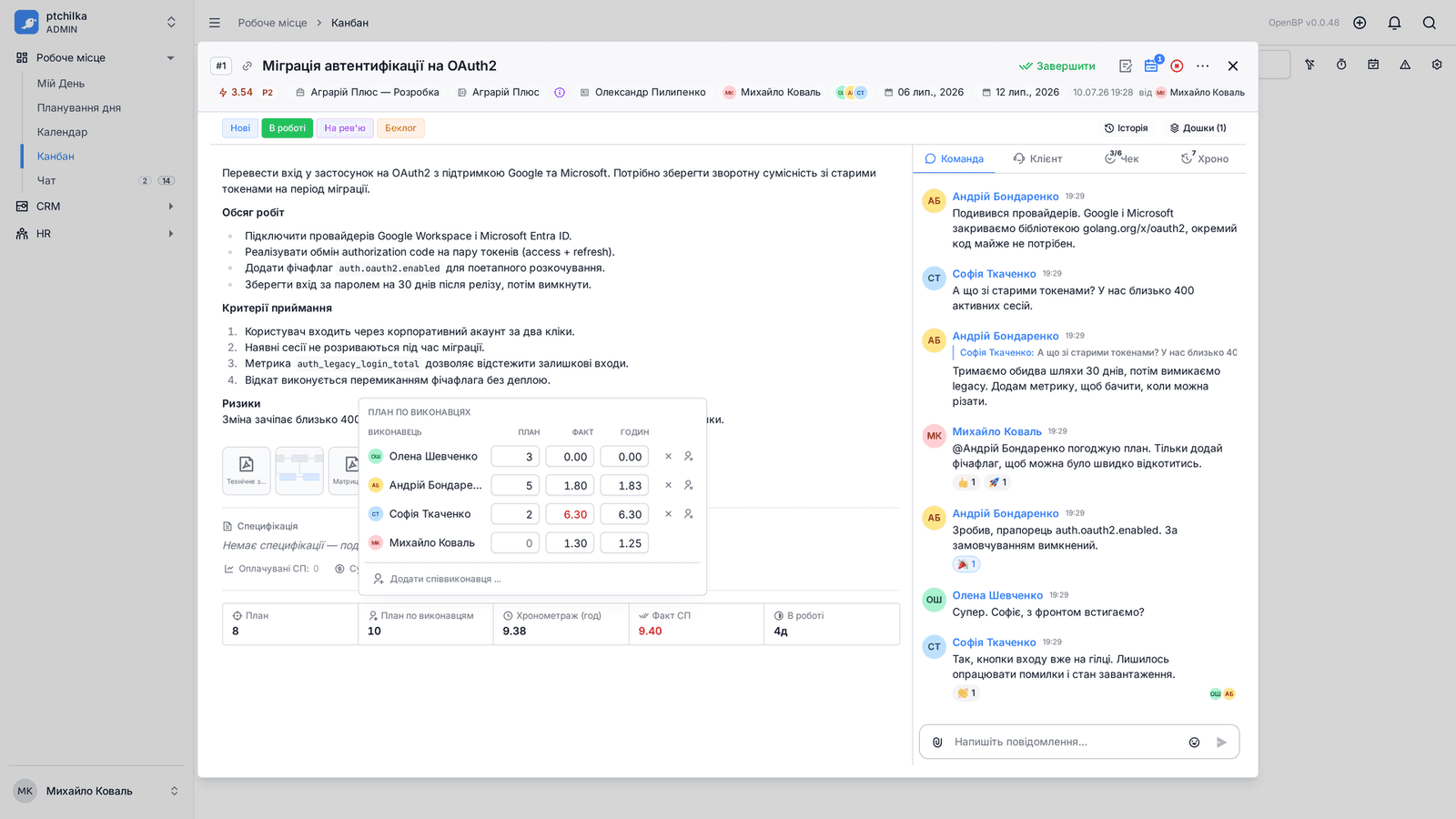Open the notifications bell
The width and height of the screenshot is (1456, 819).
click(1394, 23)
